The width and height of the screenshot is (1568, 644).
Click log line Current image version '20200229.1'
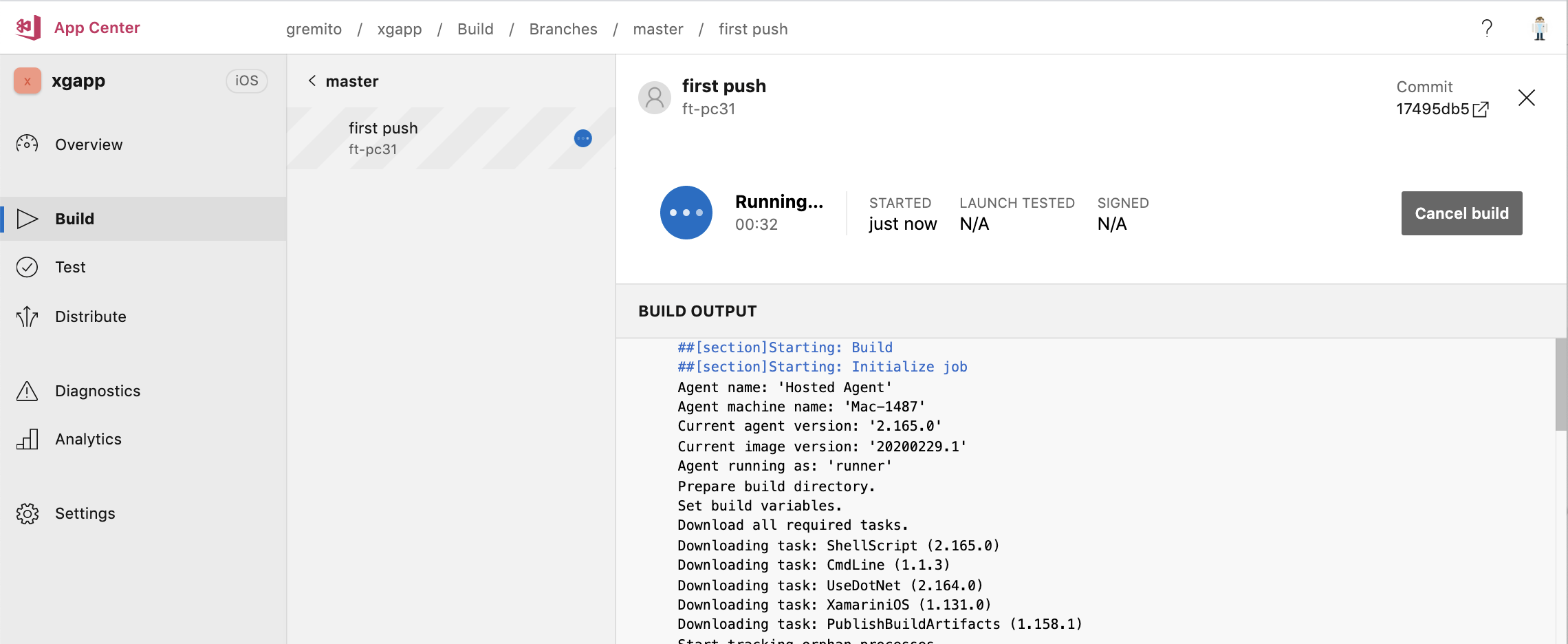822,447
